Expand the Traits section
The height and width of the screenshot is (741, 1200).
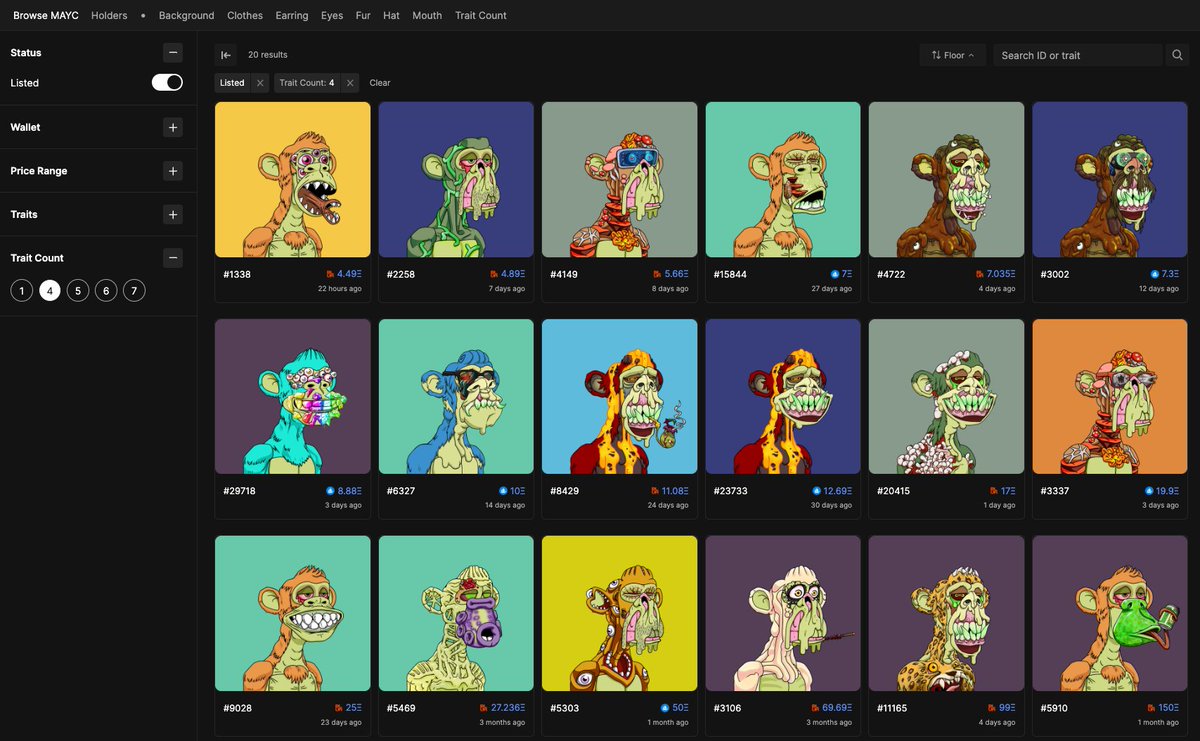coord(173,214)
